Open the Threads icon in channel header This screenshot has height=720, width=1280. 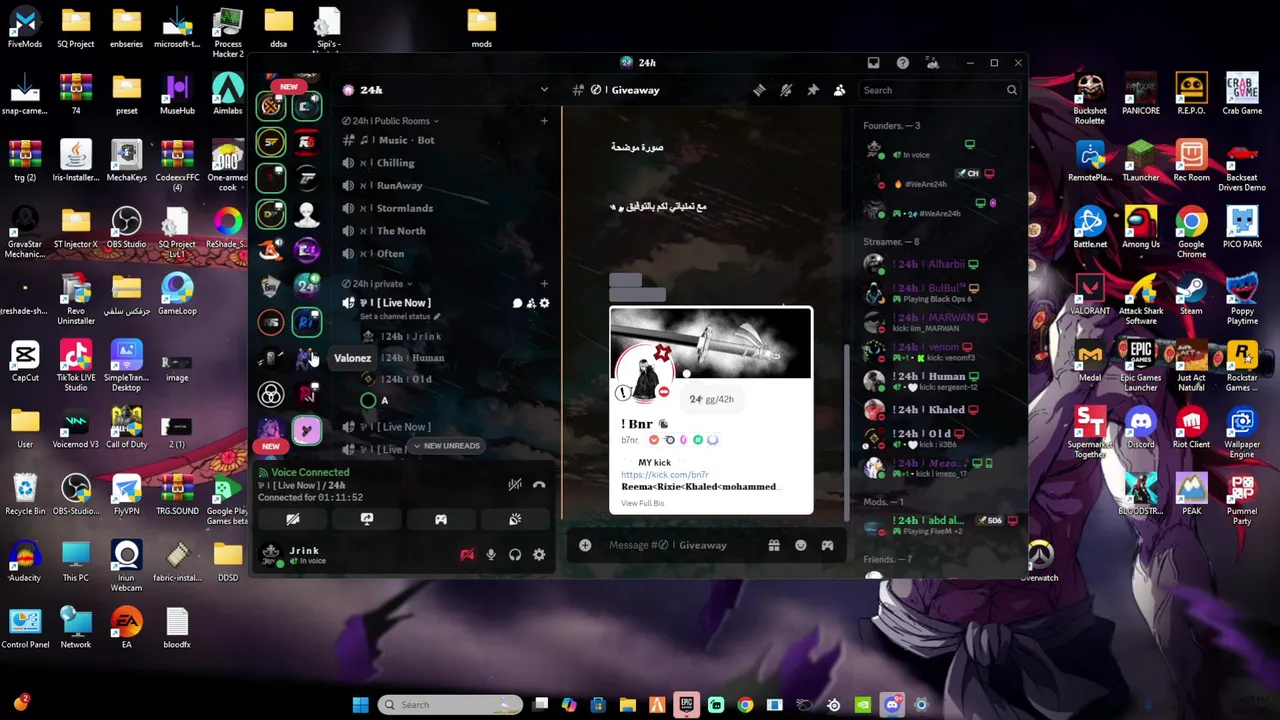[759, 90]
